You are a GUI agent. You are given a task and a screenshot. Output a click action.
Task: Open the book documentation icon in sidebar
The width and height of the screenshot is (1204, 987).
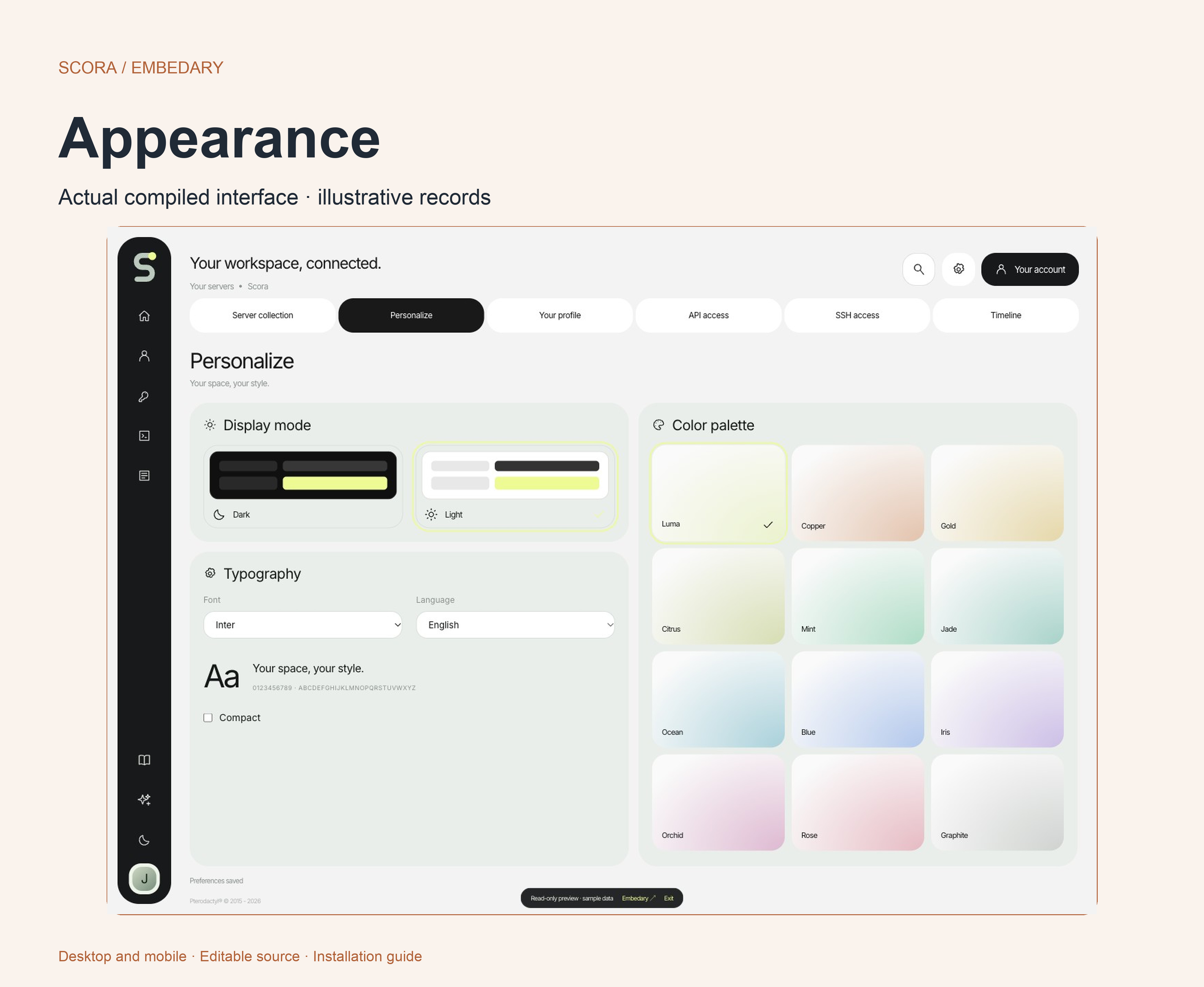[145, 760]
